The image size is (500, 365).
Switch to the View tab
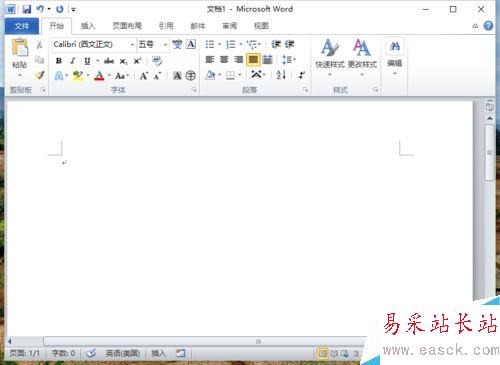261,26
